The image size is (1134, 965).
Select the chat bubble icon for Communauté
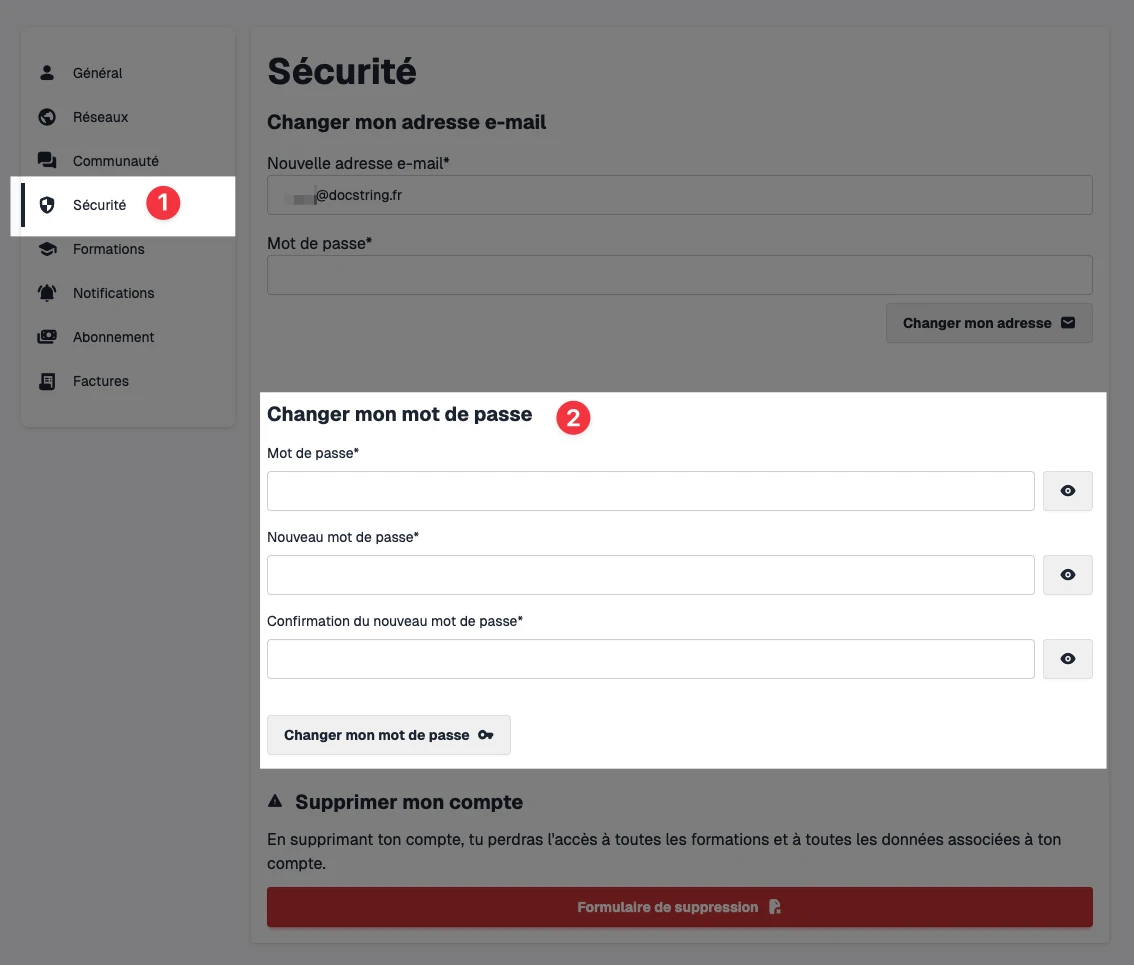point(46,160)
